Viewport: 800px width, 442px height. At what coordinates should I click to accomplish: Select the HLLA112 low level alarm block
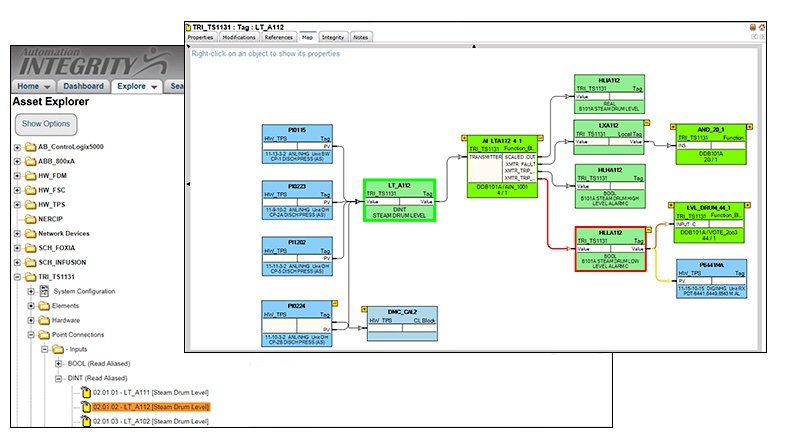[610, 249]
